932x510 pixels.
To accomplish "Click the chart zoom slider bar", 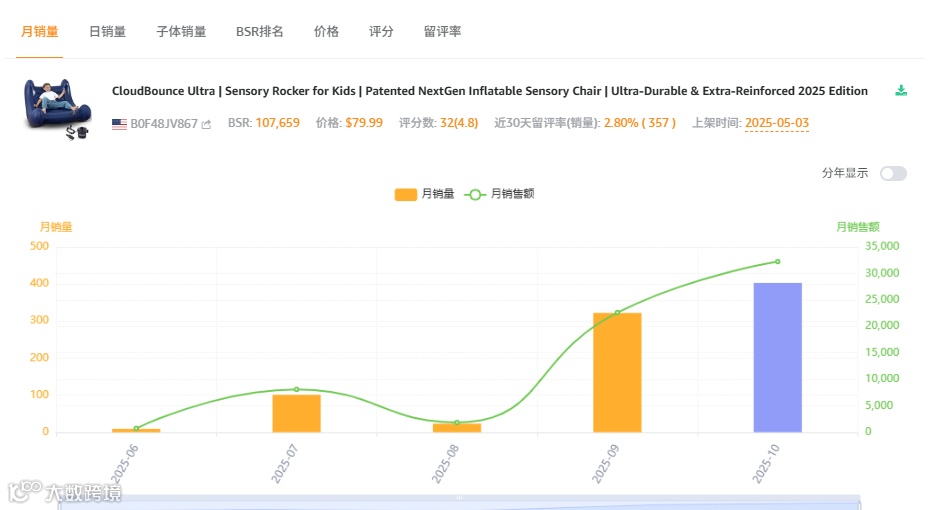I will (459, 502).
